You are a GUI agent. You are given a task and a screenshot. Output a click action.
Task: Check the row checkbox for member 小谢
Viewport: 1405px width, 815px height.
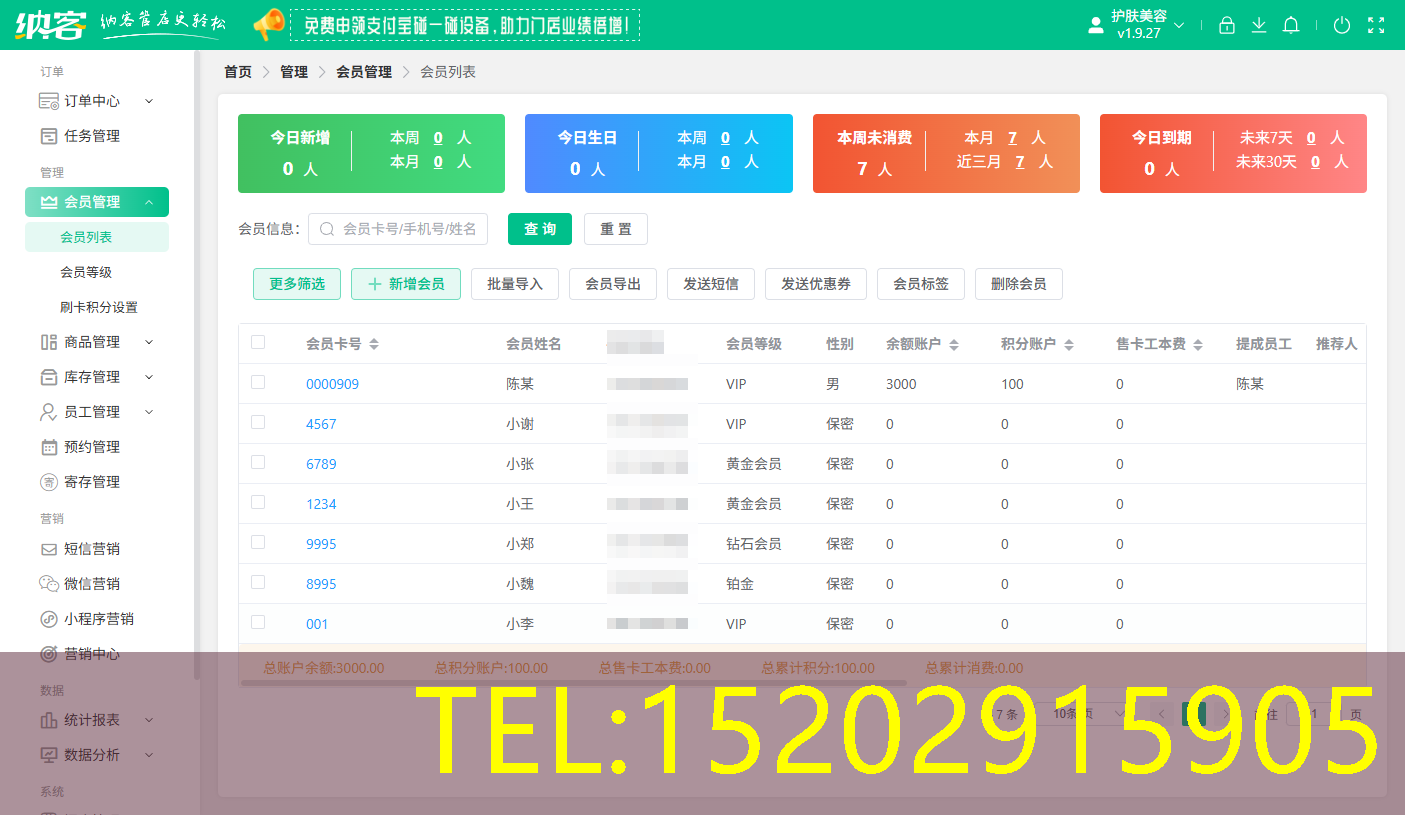click(x=258, y=423)
